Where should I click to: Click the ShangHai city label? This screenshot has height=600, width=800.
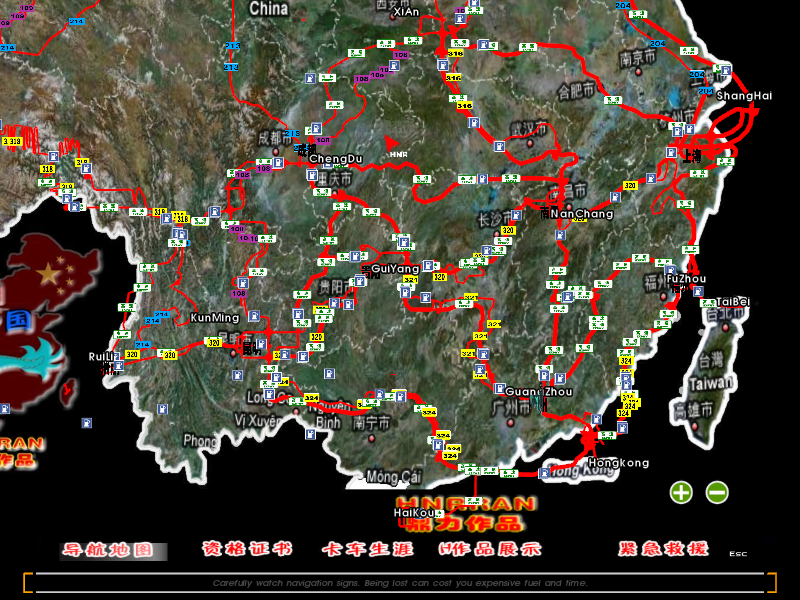(x=744, y=96)
